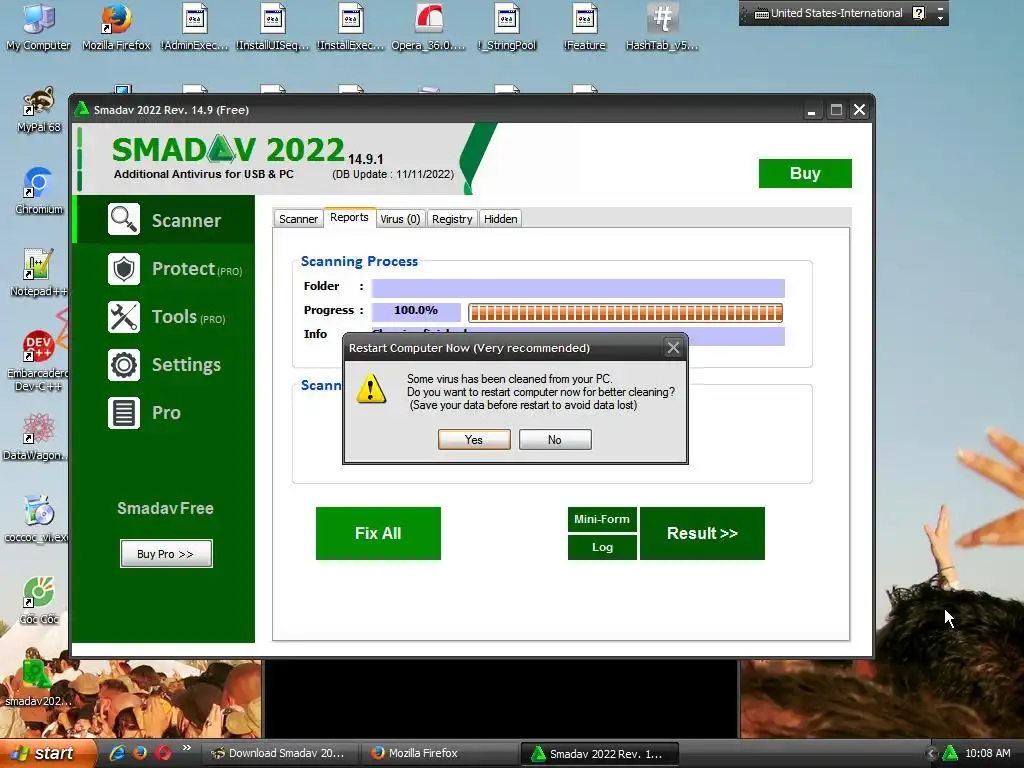This screenshot has height=768, width=1024.
Task: Launch Internet Explorer from quick launch
Action: point(118,753)
